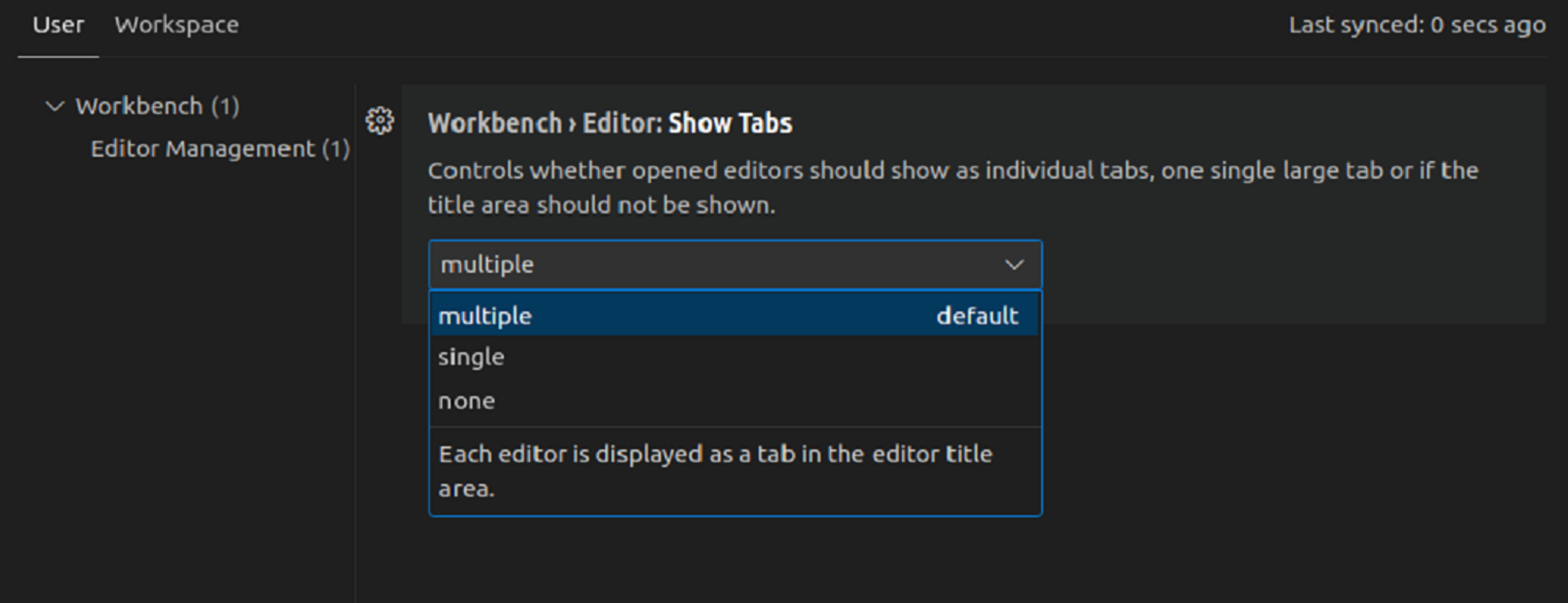The height and width of the screenshot is (603, 1568).
Task: Click the 'Controls whether opened editors' description
Action: point(953,188)
